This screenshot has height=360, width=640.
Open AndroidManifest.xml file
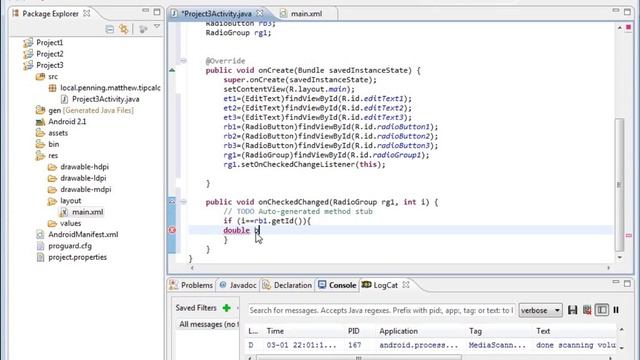[83, 235]
